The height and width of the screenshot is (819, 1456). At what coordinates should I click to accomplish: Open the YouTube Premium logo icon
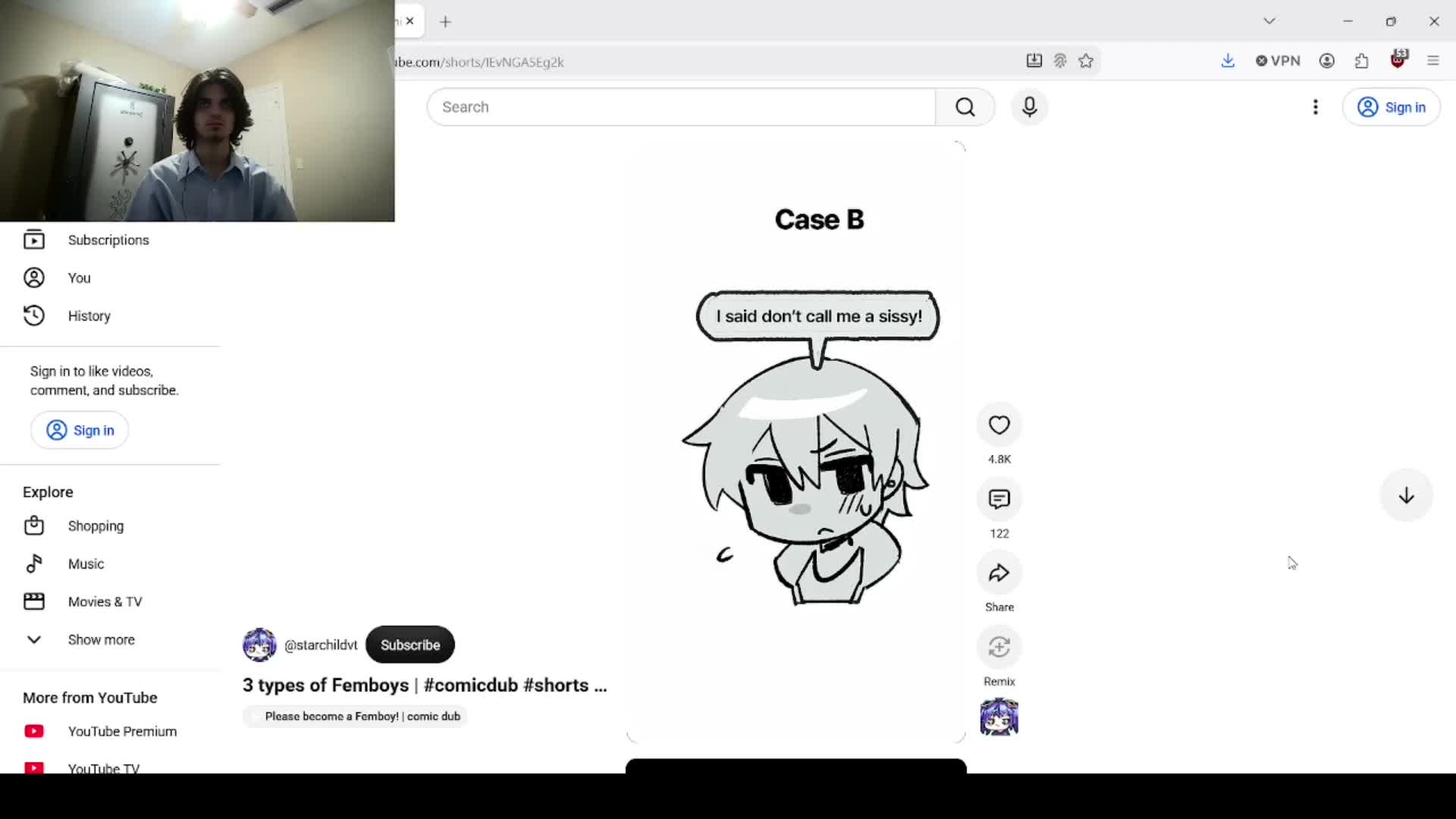coord(34,731)
